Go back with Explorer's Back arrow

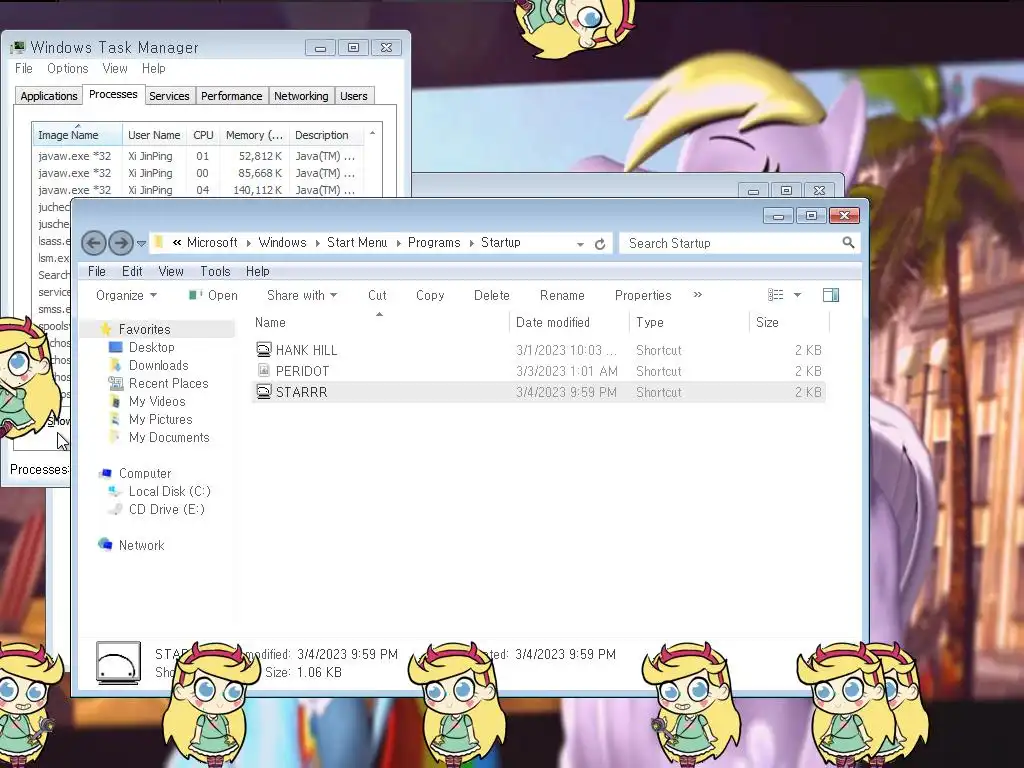[x=93, y=244]
